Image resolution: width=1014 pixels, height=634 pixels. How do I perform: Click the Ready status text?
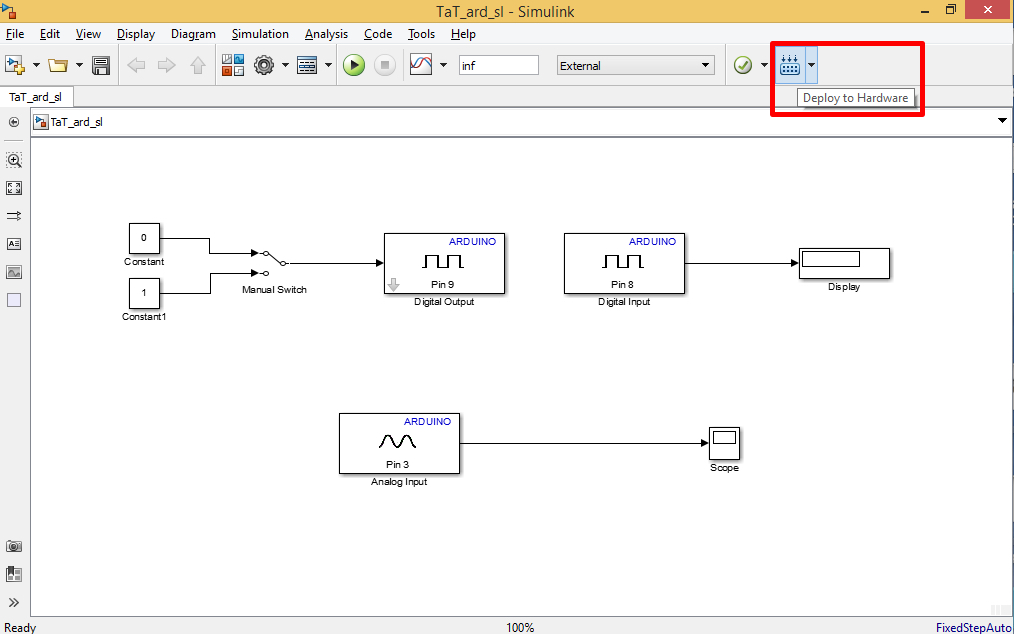[x=20, y=628]
